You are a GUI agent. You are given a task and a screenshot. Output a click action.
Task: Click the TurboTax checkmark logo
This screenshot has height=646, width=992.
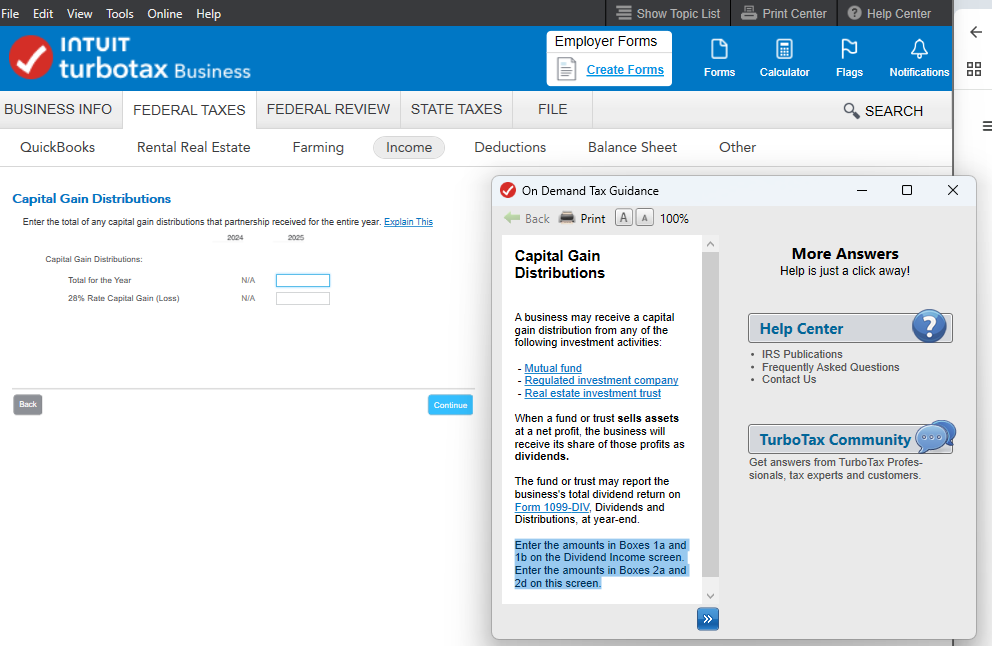(x=31, y=58)
